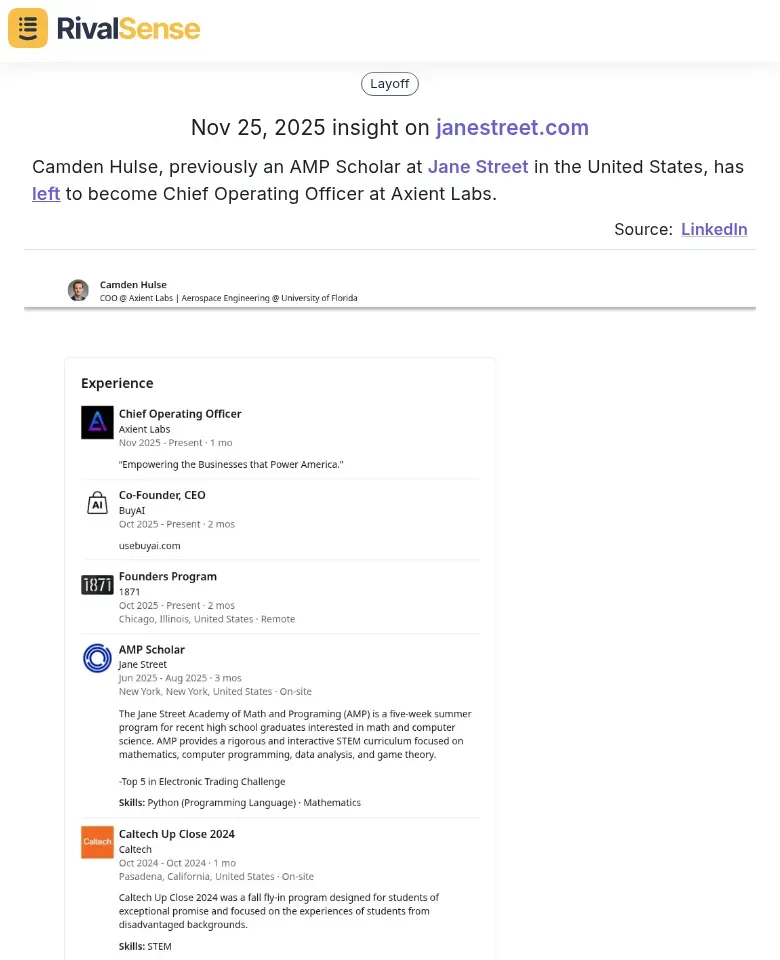780x960 pixels.
Task: Open the 'left' hyperlink
Action: [x=46, y=194]
